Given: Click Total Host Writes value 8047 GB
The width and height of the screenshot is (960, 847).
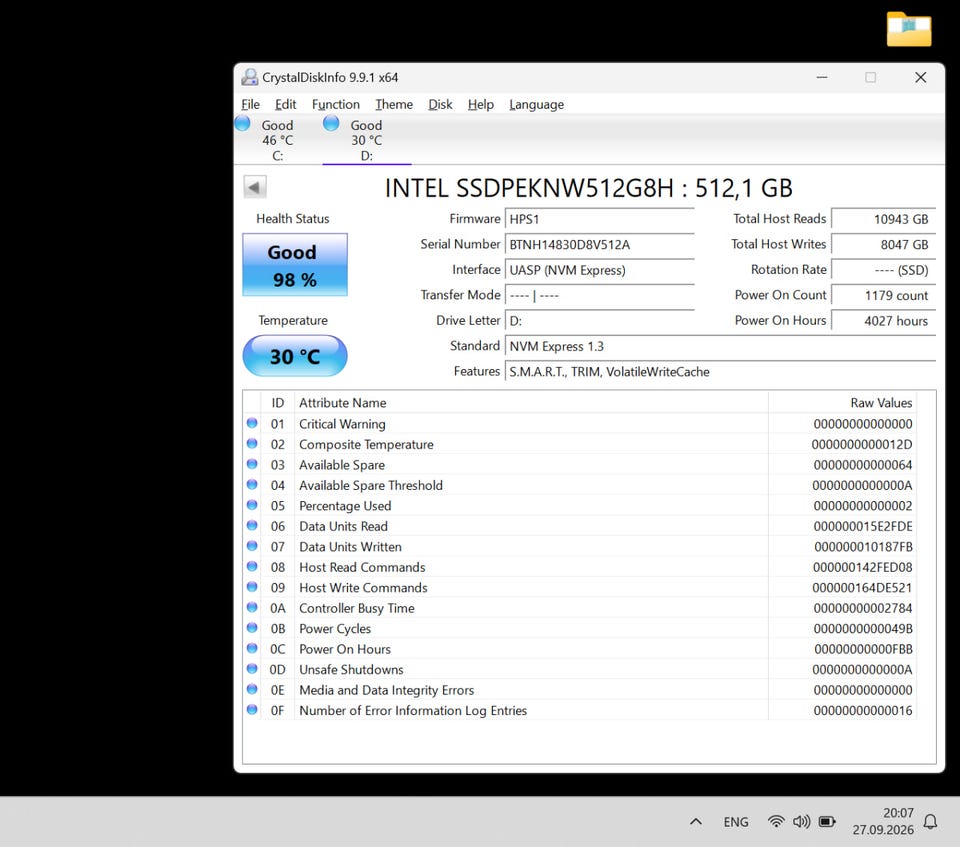Looking at the screenshot, I should (x=883, y=245).
